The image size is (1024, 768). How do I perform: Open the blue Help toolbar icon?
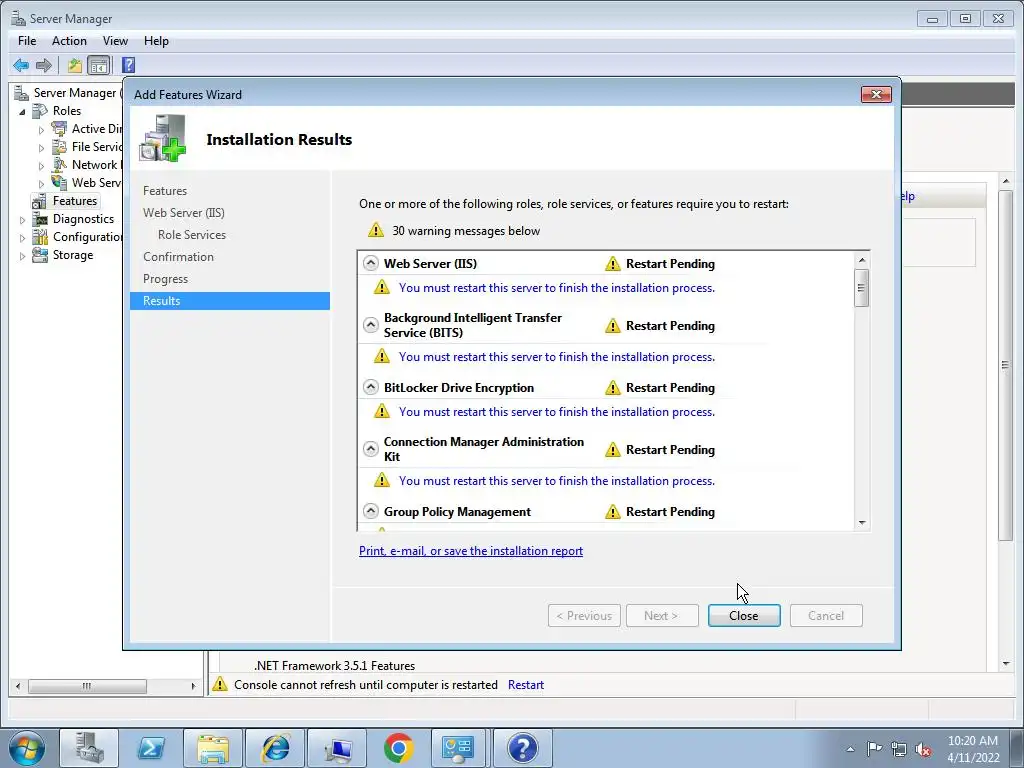click(x=129, y=65)
